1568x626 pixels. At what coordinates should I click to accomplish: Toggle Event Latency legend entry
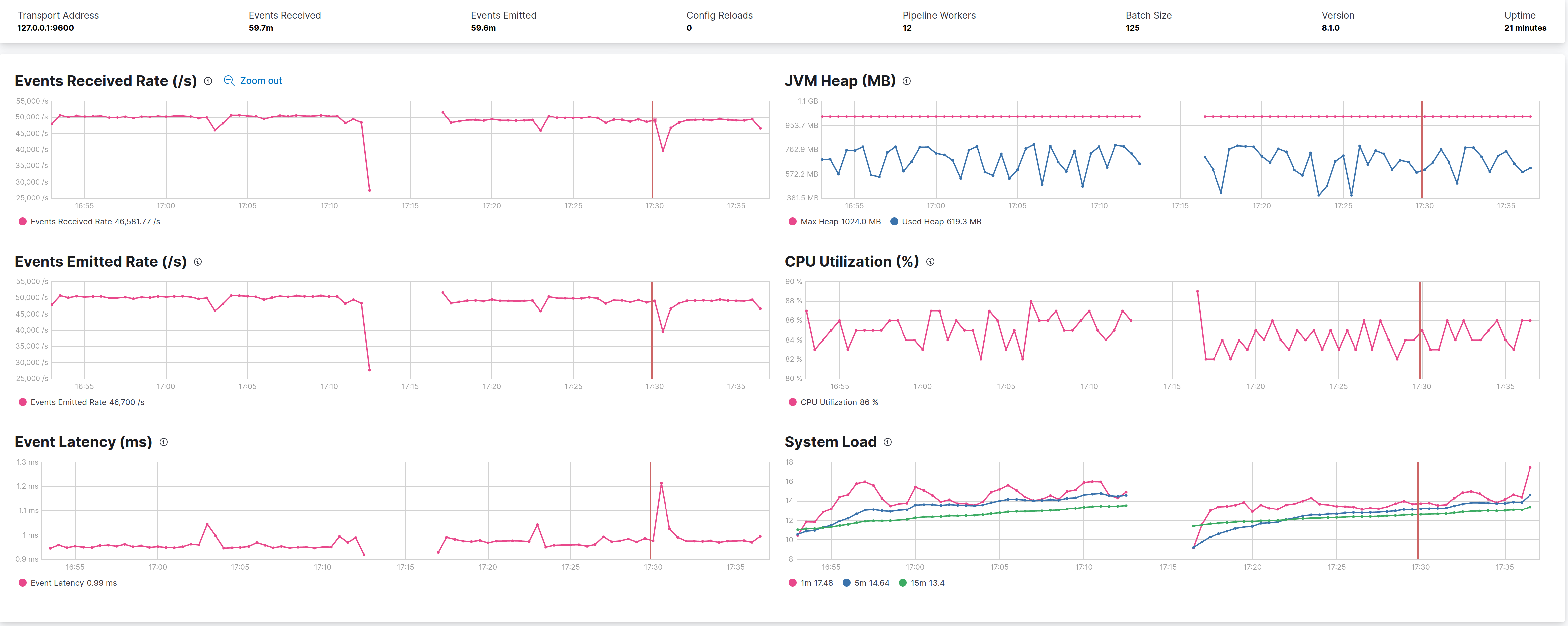point(68,583)
